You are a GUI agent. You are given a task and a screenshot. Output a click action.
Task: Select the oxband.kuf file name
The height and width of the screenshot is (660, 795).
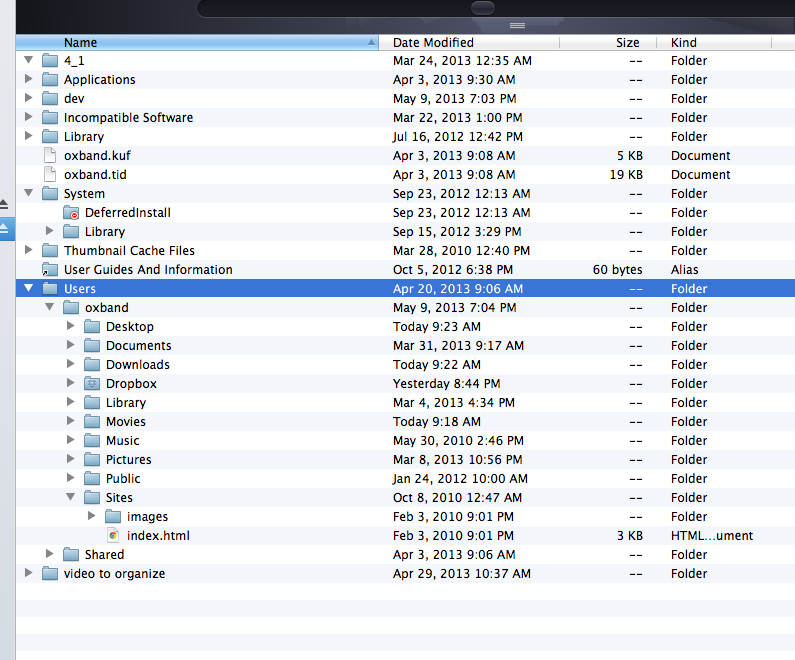tap(97, 155)
